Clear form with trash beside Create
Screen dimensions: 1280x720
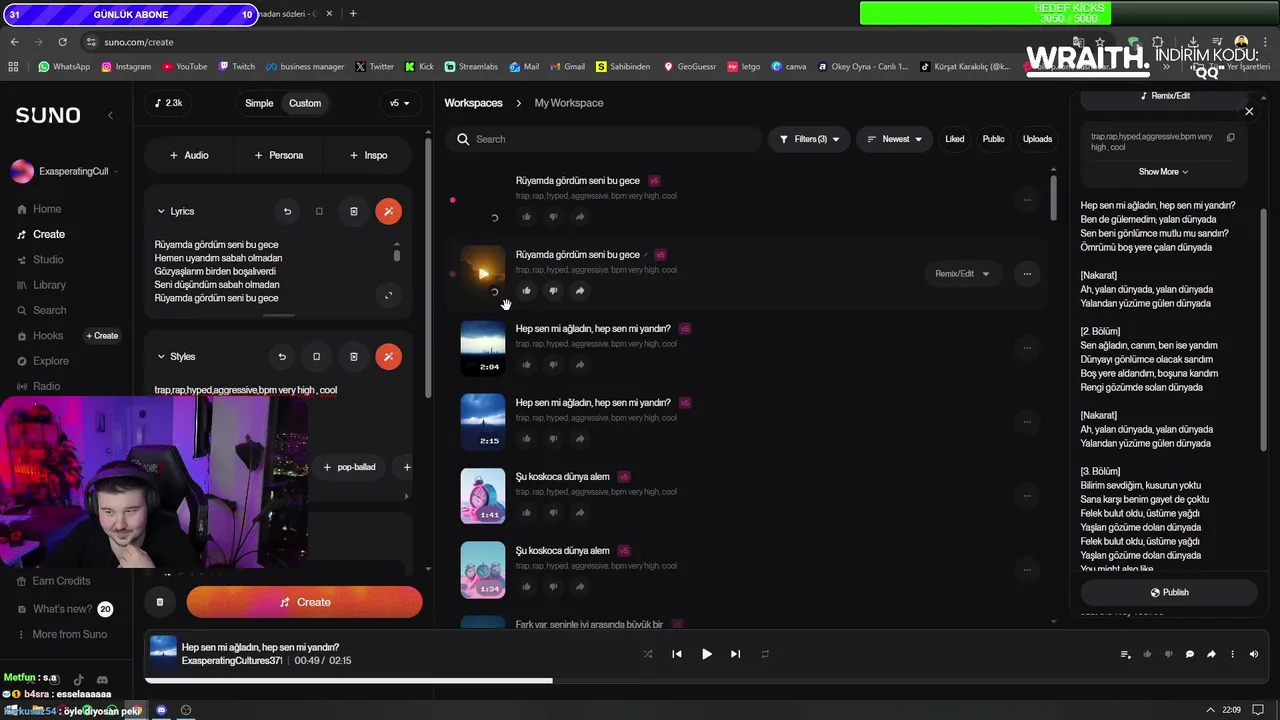coord(160,602)
